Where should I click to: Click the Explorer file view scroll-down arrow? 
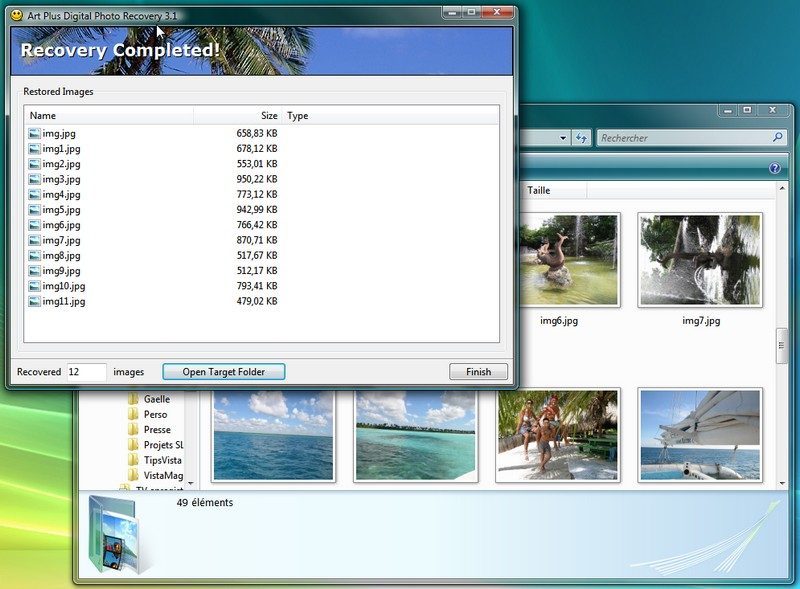[x=782, y=483]
